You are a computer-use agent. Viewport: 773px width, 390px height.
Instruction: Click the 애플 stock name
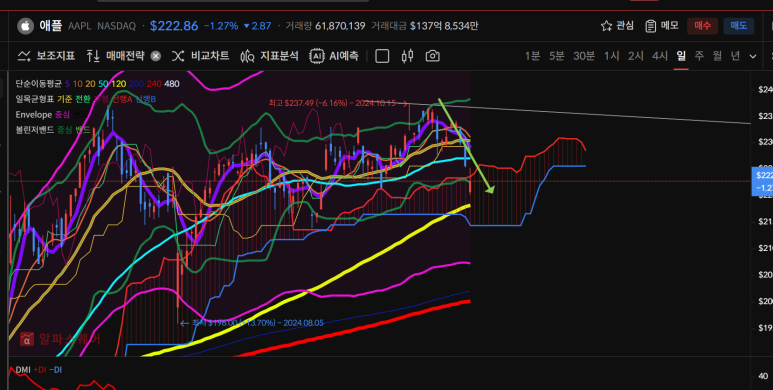[x=51, y=26]
